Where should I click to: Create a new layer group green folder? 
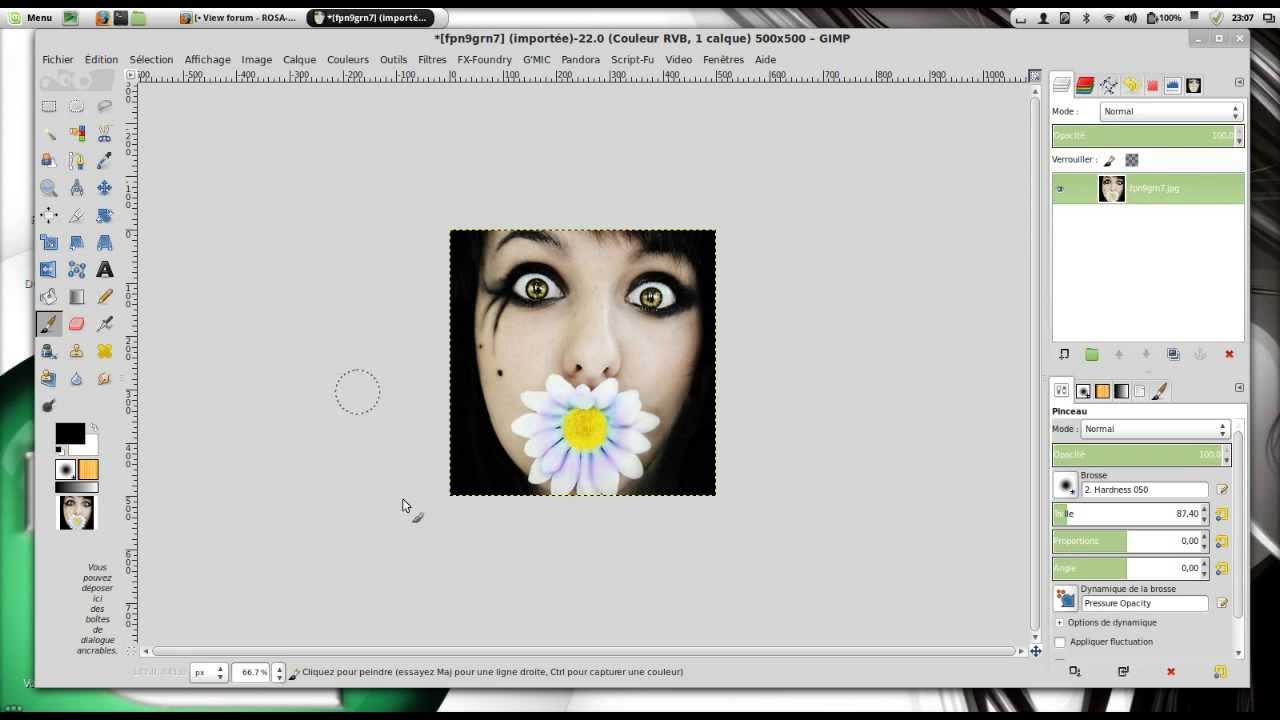1091,354
